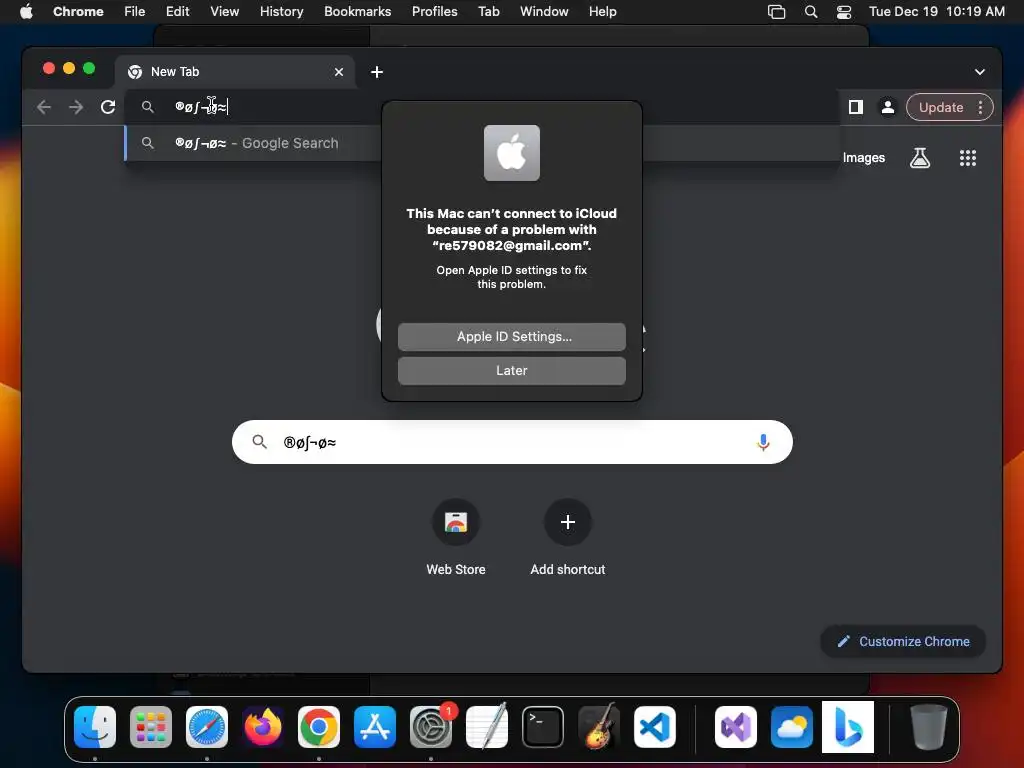Open Search Labs flask icon
1024x768 pixels.
click(920, 157)
